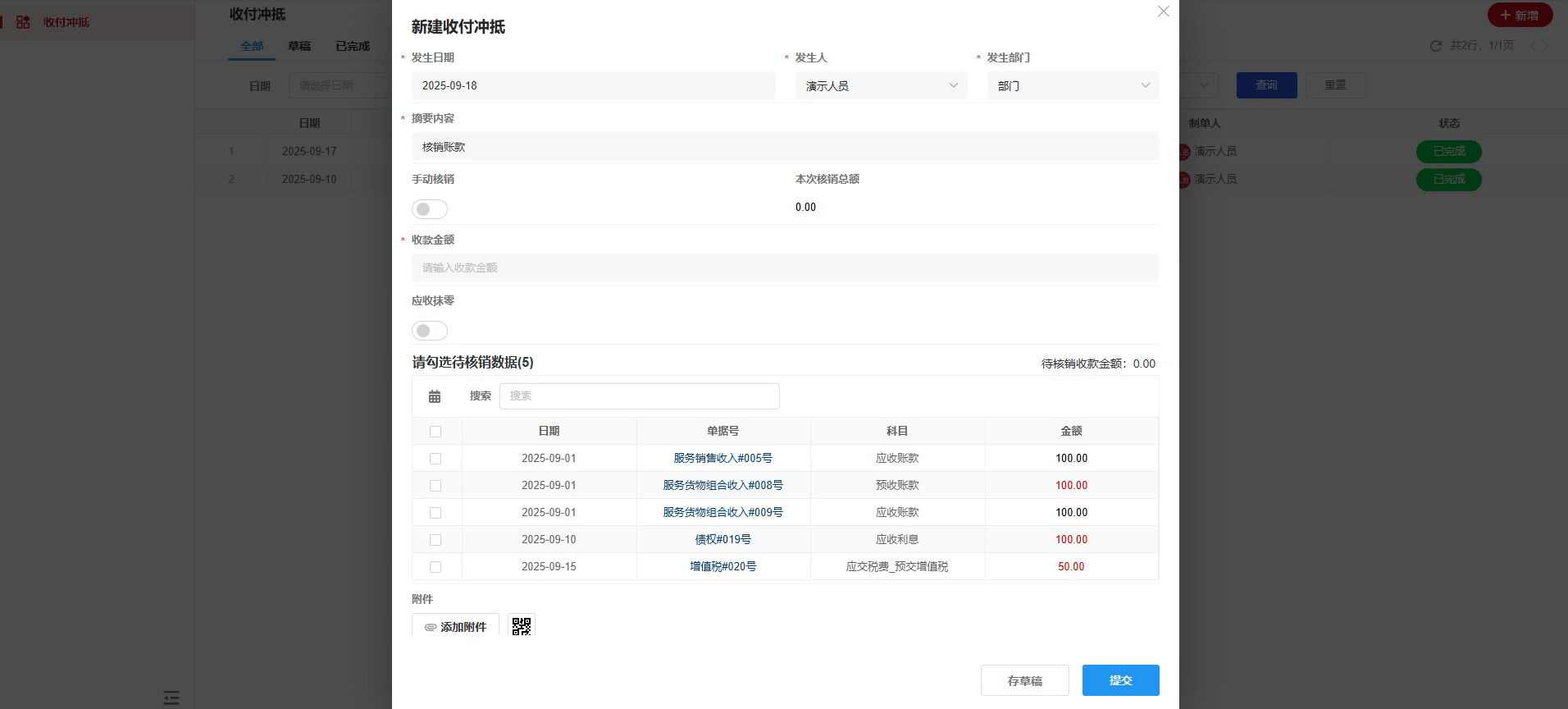Click 应收利息 cell
This screenshot has height=709, width=1568.
click(897, 539)
